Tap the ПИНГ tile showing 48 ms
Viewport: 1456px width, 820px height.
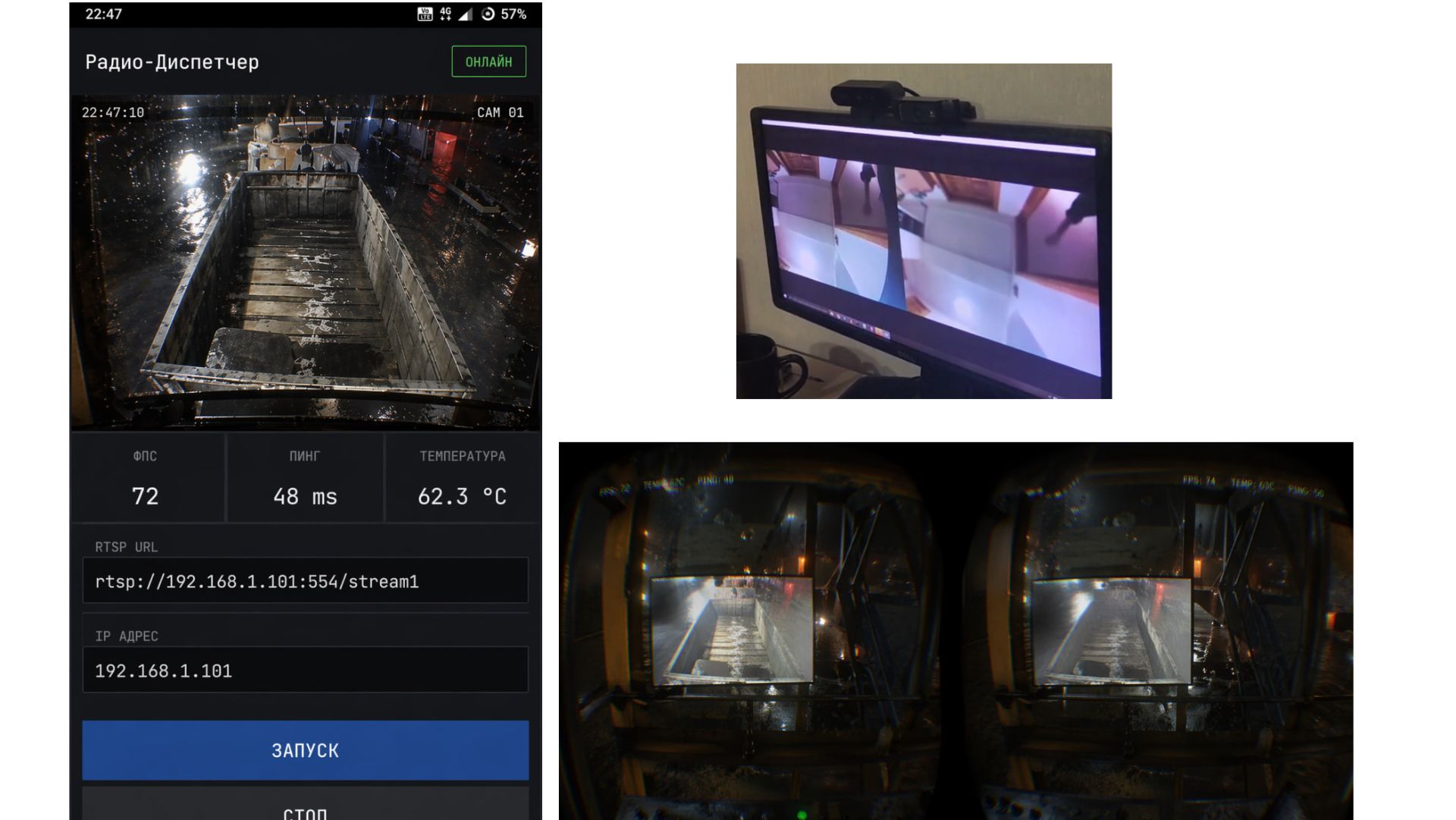click(x=305, y=478)
